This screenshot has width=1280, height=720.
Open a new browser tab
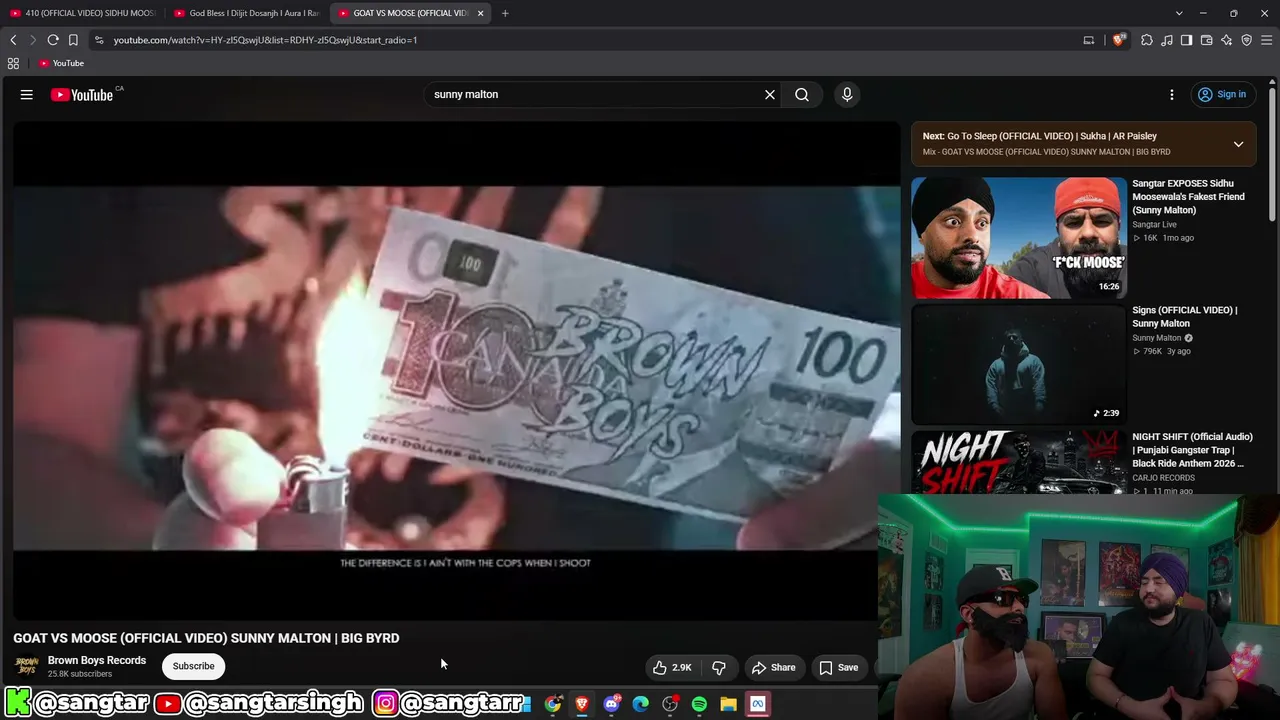click(505, 13)
